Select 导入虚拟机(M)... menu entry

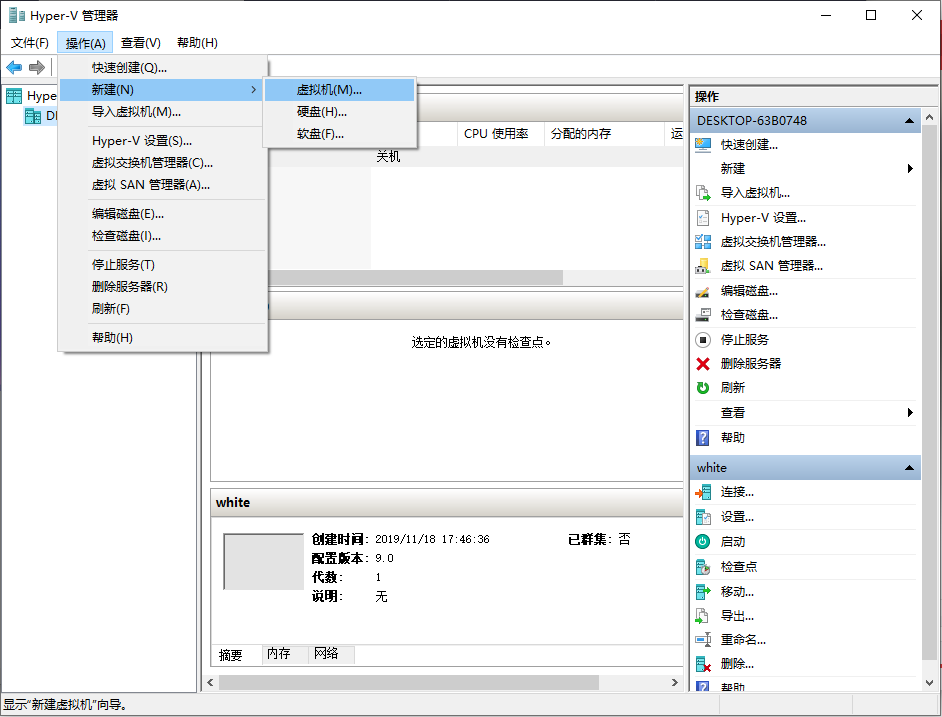pyautogui.click(x=161, y=112)
